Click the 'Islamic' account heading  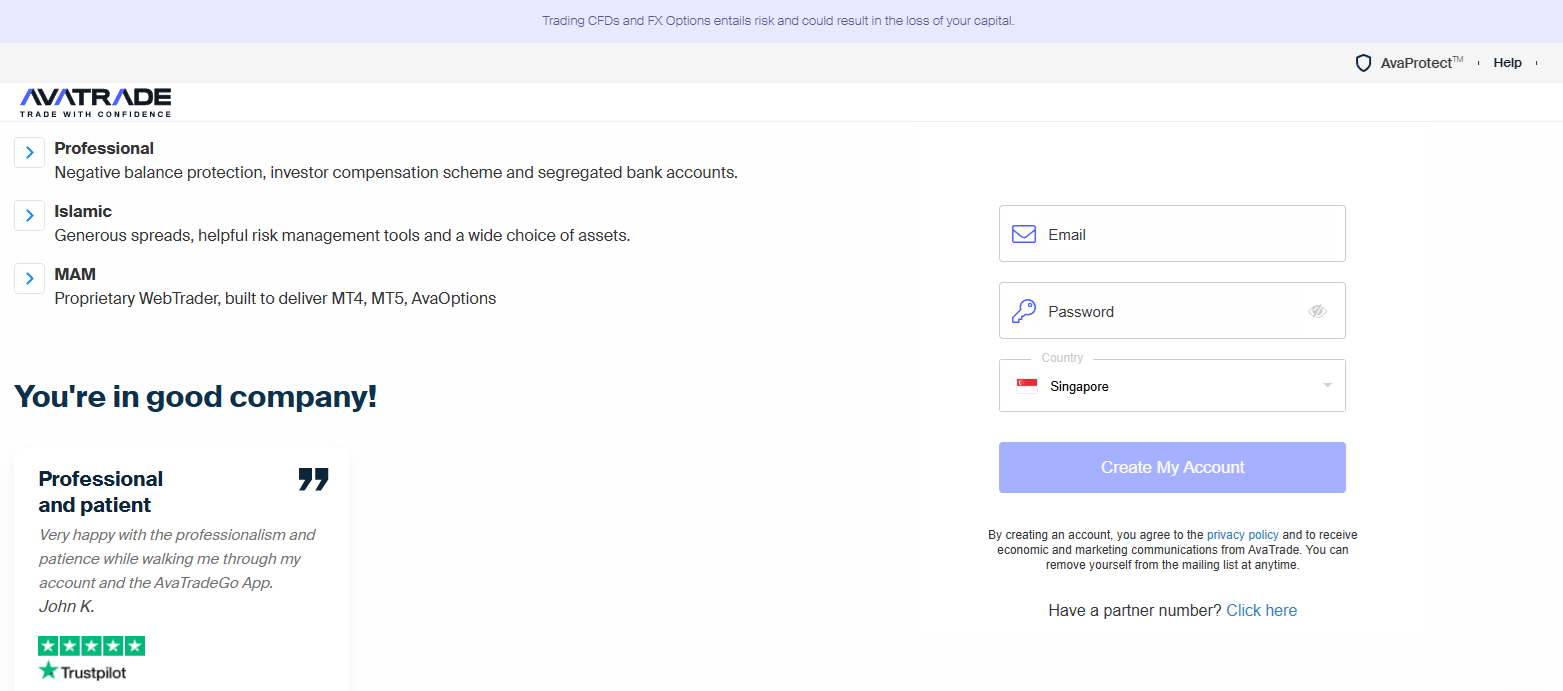tap(83, 211)
